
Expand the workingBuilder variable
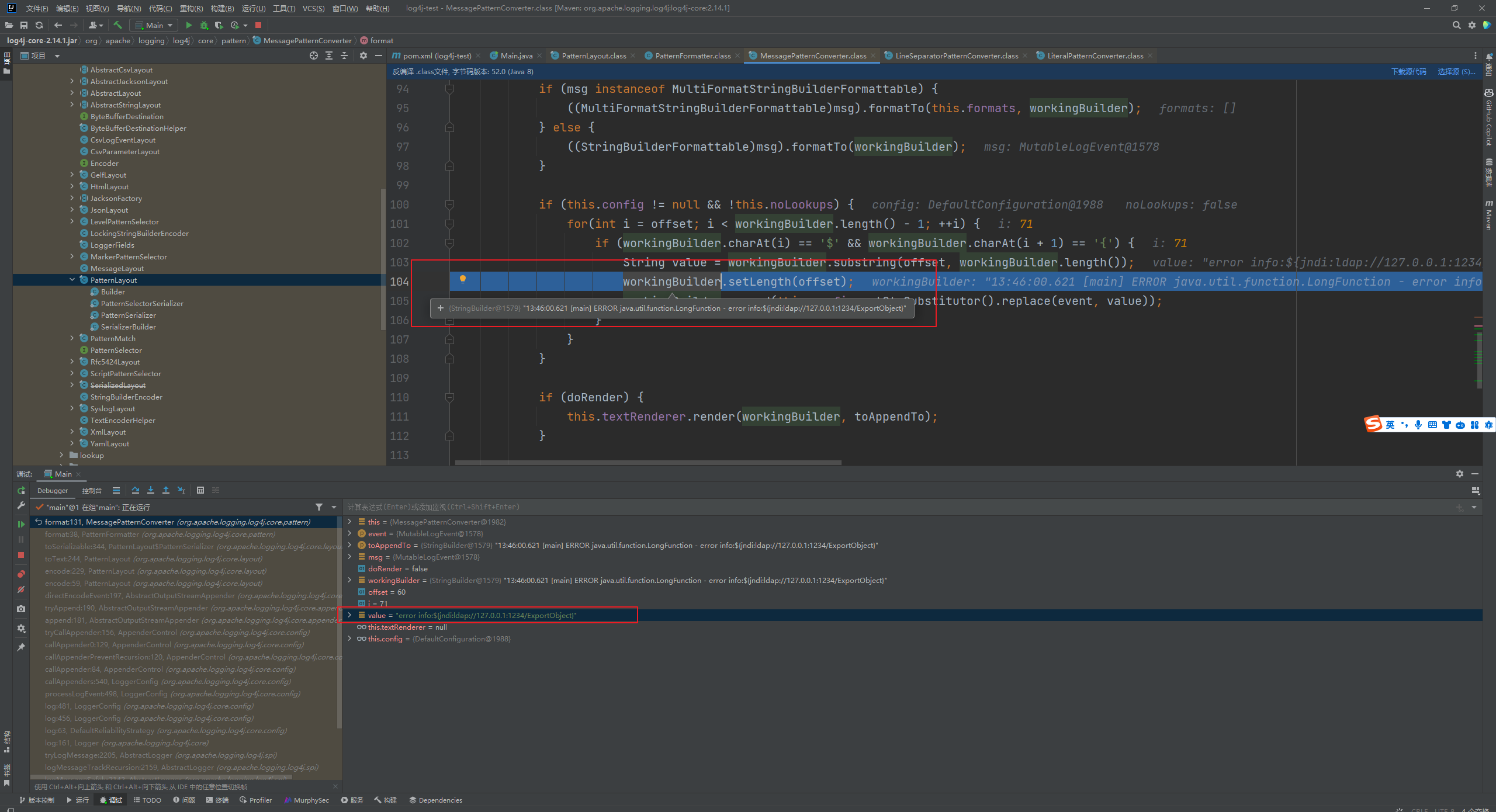pyautogui.click(x=350, y=580)
